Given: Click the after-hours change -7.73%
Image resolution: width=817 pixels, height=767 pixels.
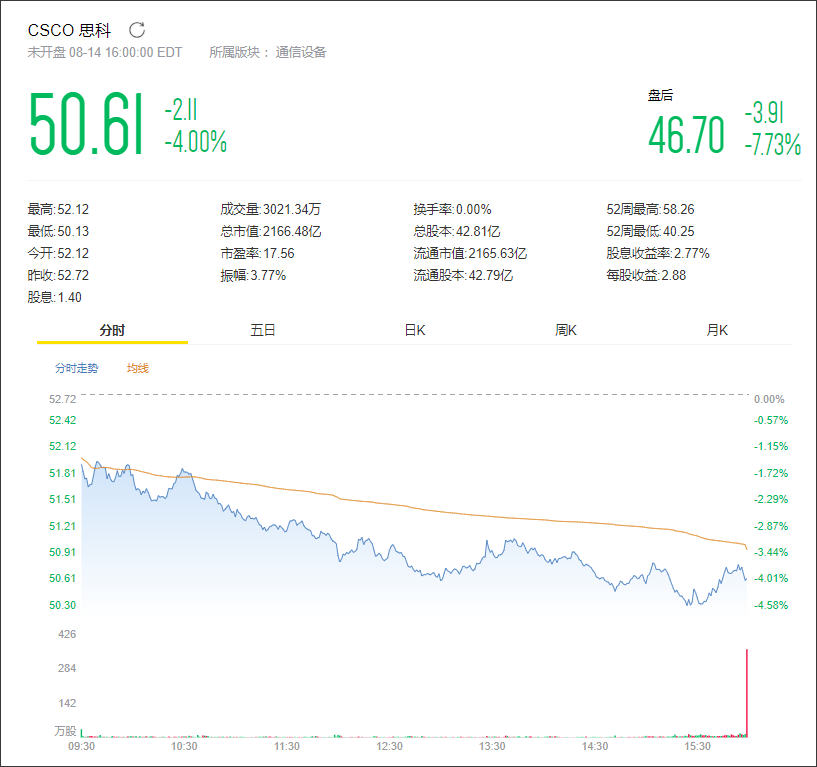Looking at the screenshot, I should 773,144.
